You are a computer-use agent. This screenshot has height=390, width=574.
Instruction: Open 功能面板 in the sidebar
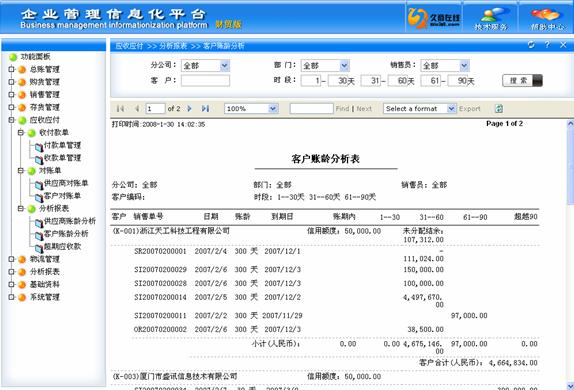click(x=35, y=56)
